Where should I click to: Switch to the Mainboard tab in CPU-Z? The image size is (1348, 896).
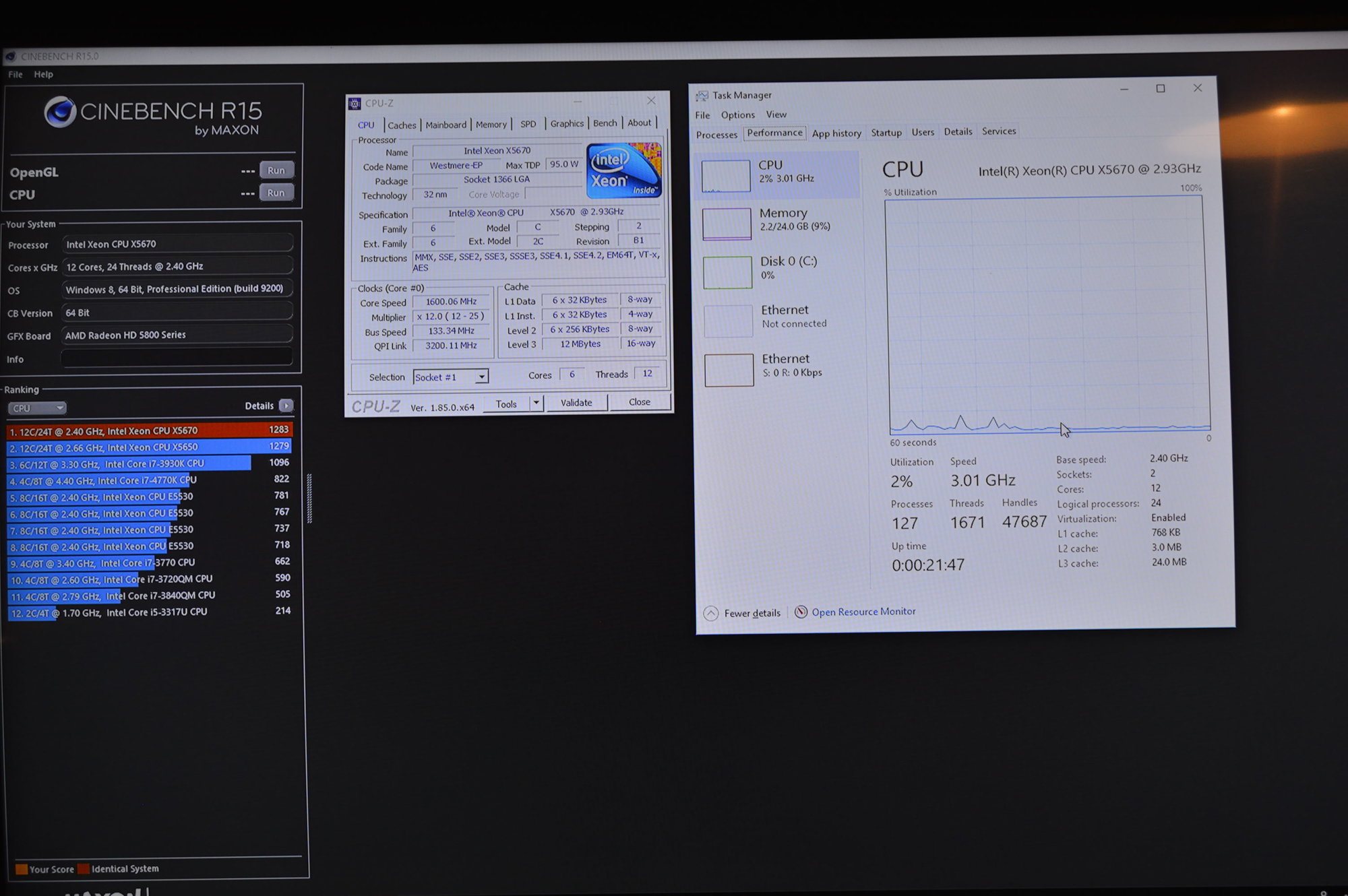446,125
